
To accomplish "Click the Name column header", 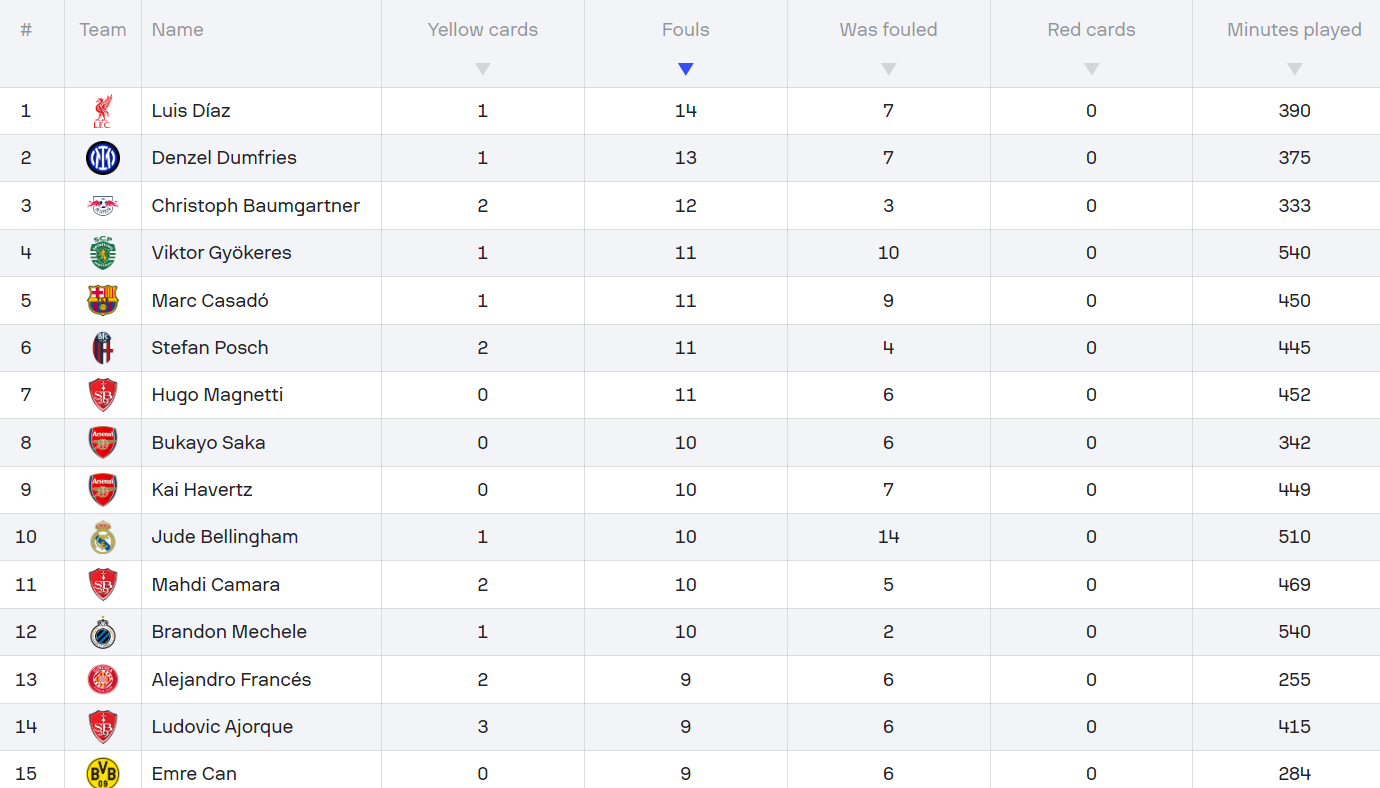I will coord(177,30).
